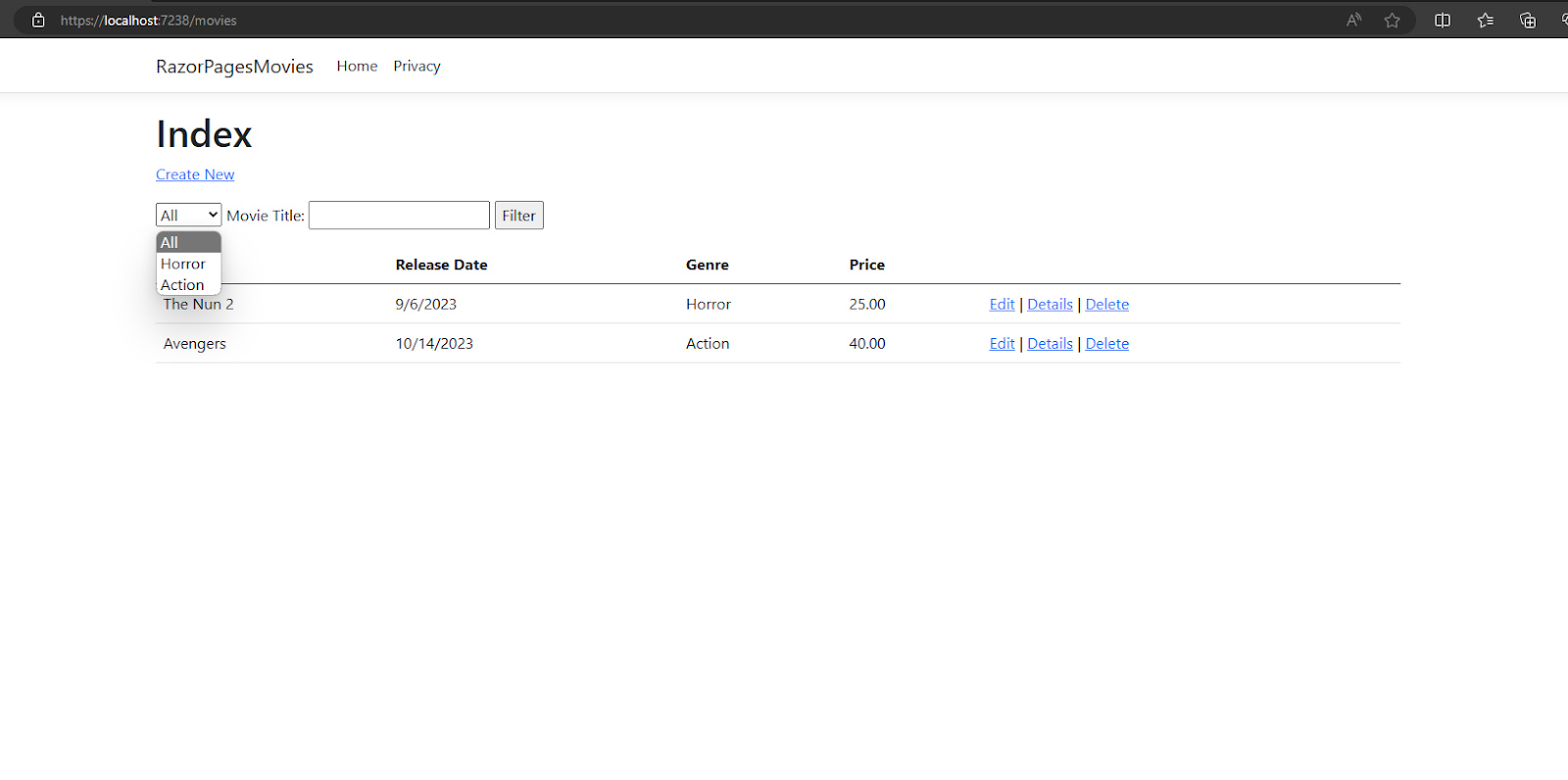Click the browser address bar URL
The image size is (1568, 780).
coord(148,20)
